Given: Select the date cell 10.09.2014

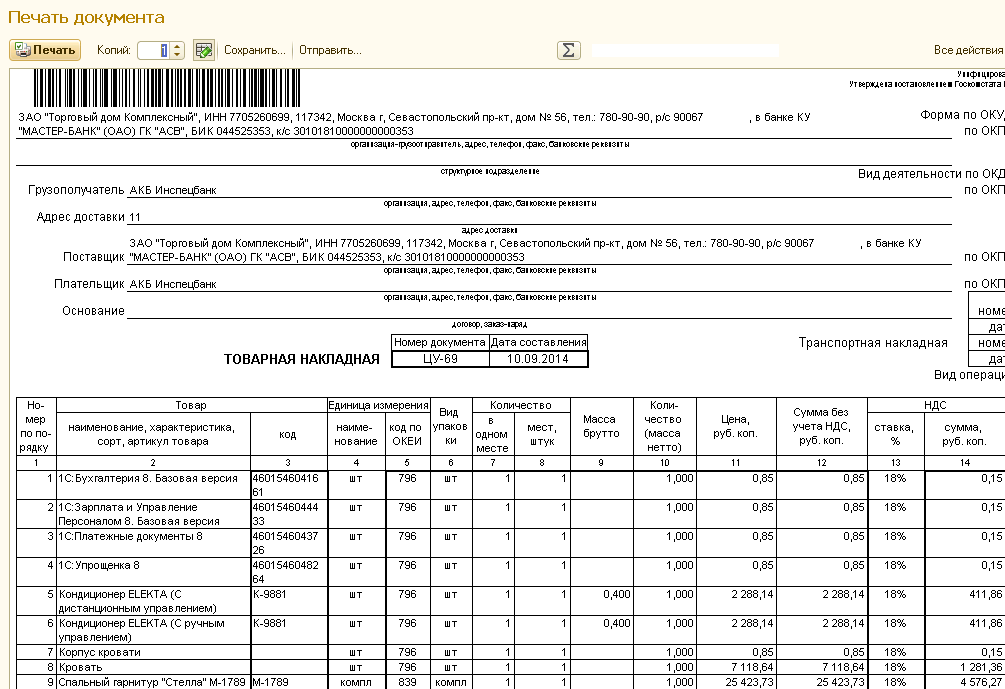Looking at the screenshot, I should click(x=538, y=359).
